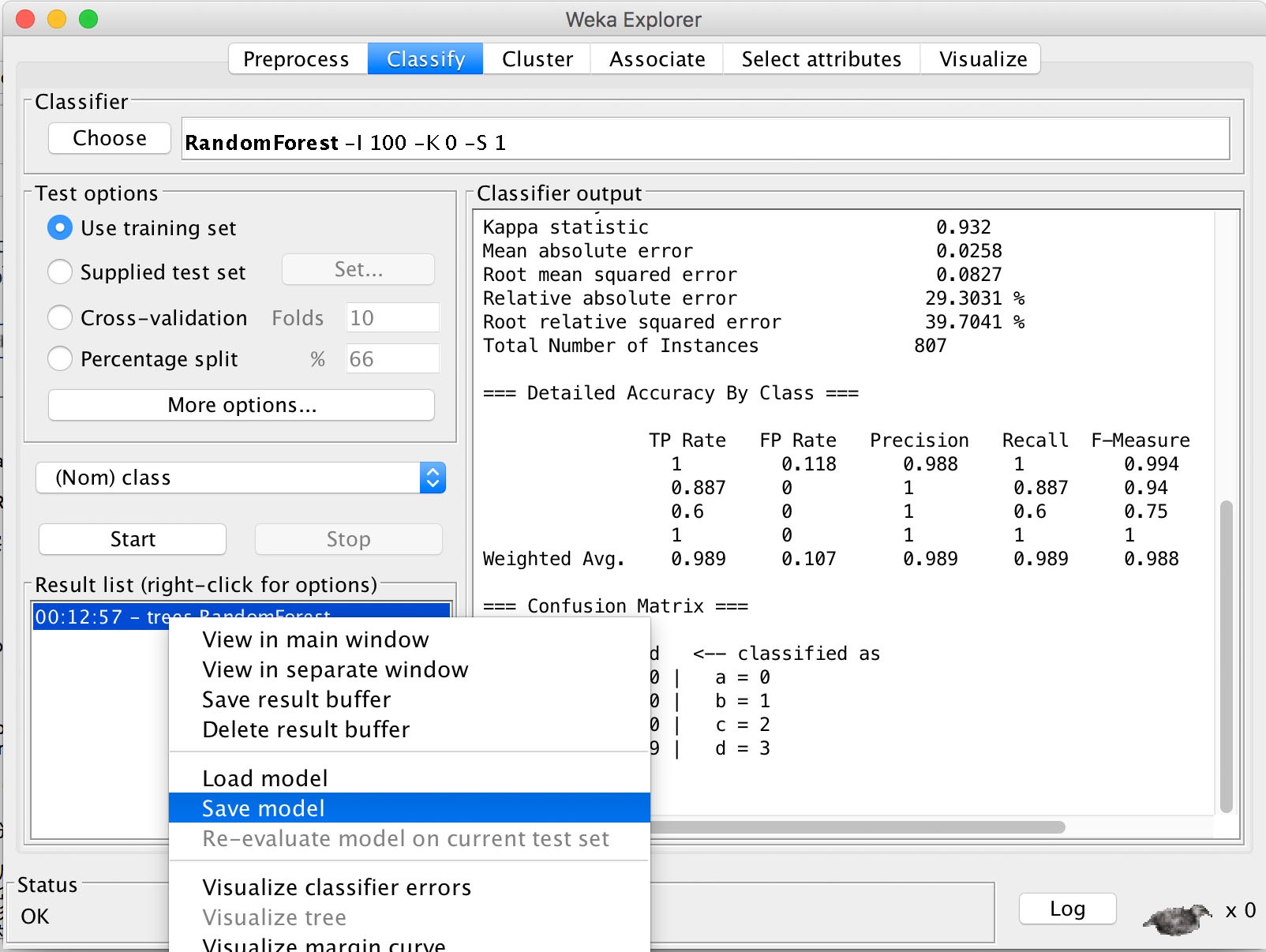This screenshot has height=952, width=1266.
Task: Open More options... dialog
Action: 242,405
